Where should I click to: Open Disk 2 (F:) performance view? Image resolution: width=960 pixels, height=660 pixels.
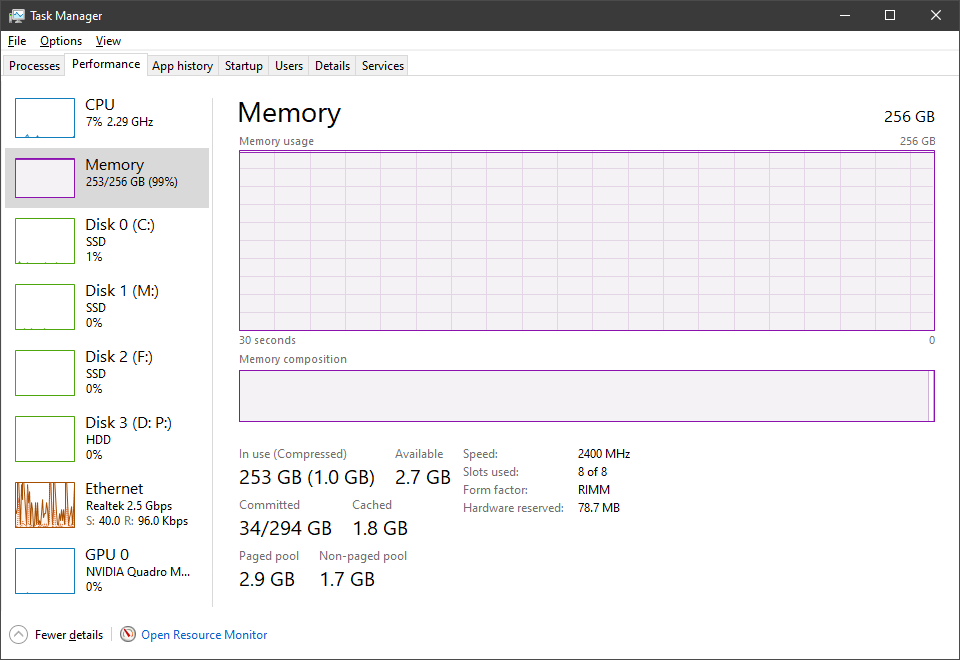[x=107, y=373]
